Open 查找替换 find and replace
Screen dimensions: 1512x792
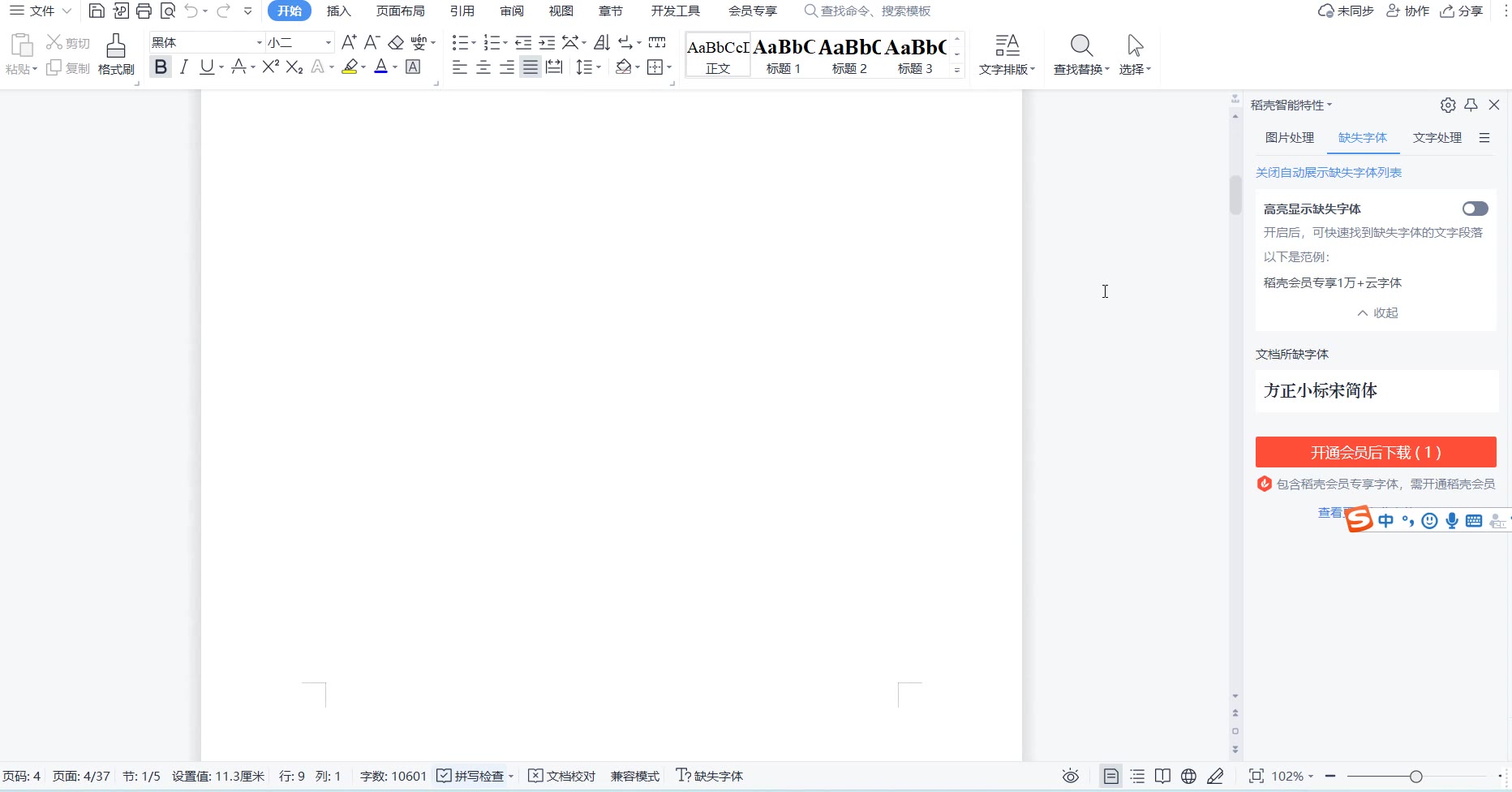1081,54
